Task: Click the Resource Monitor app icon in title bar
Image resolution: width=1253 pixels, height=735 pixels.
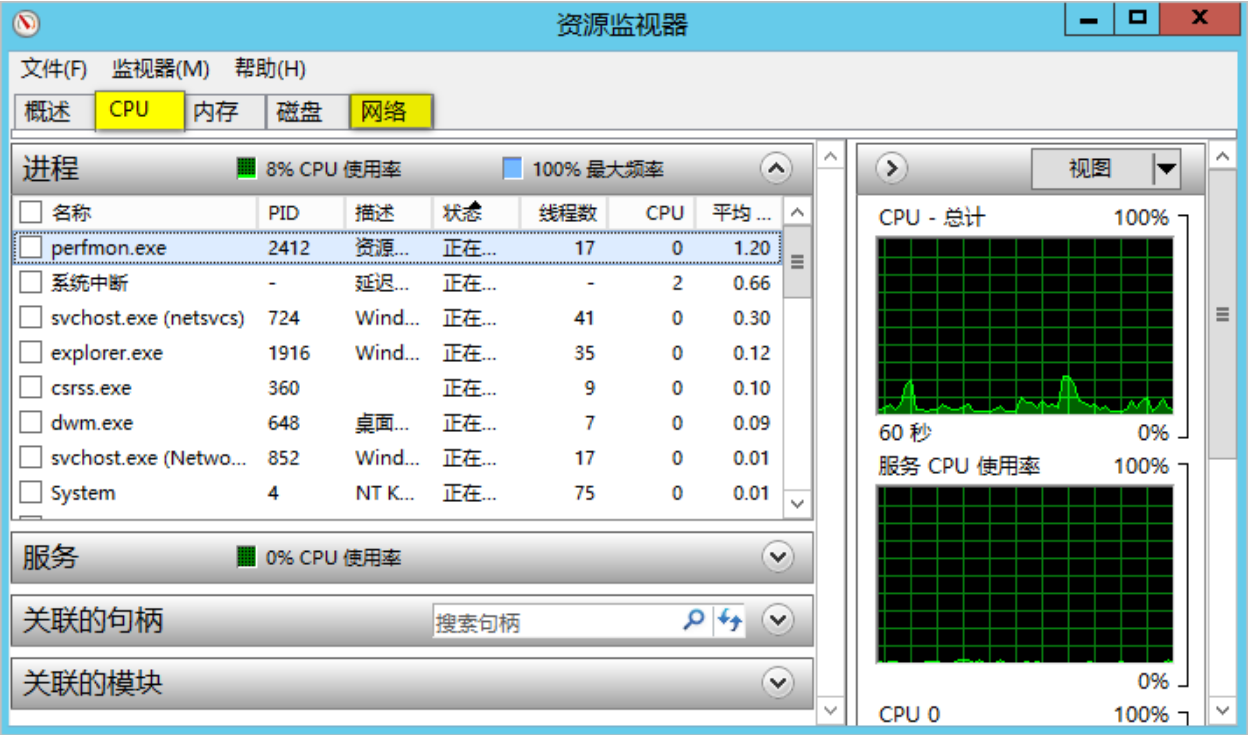Action: (29, 22)
